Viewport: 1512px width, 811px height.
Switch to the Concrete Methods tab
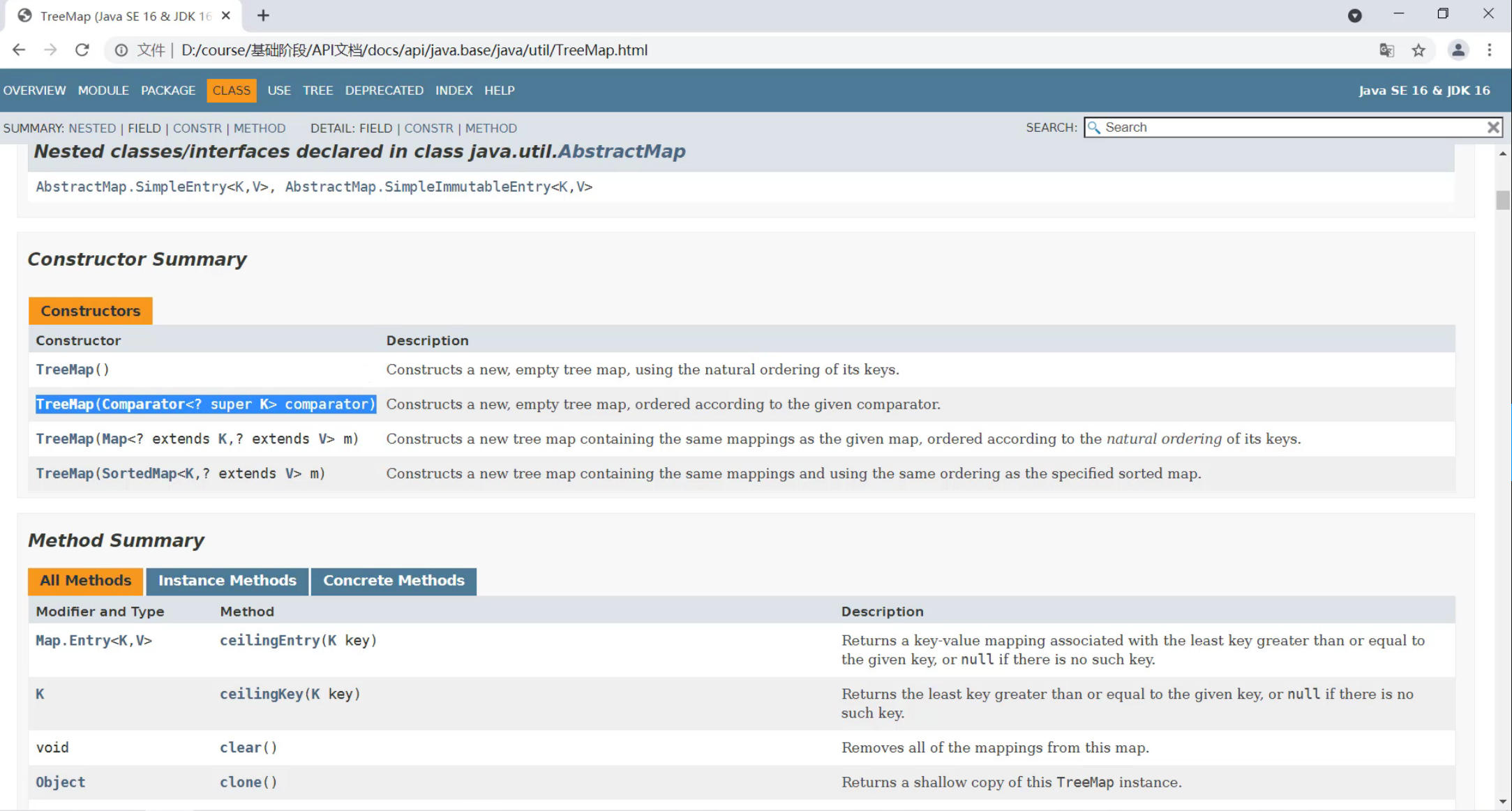[x=394, y=581]
